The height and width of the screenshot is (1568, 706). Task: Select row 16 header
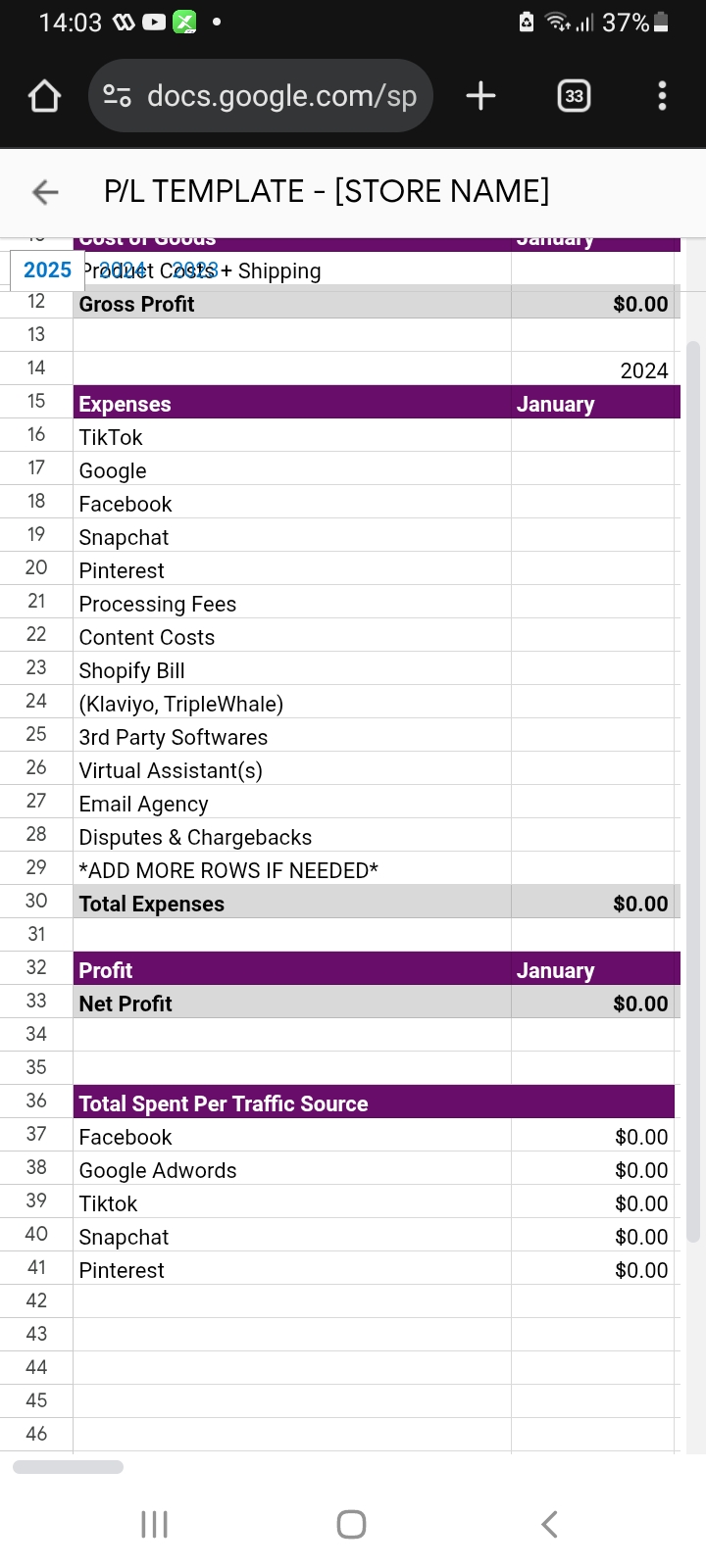(x=36, y=435)
